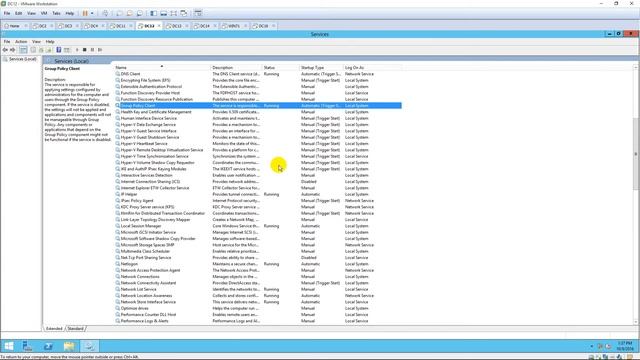Open File Explorer from the taskbar

tap(69, 347)
